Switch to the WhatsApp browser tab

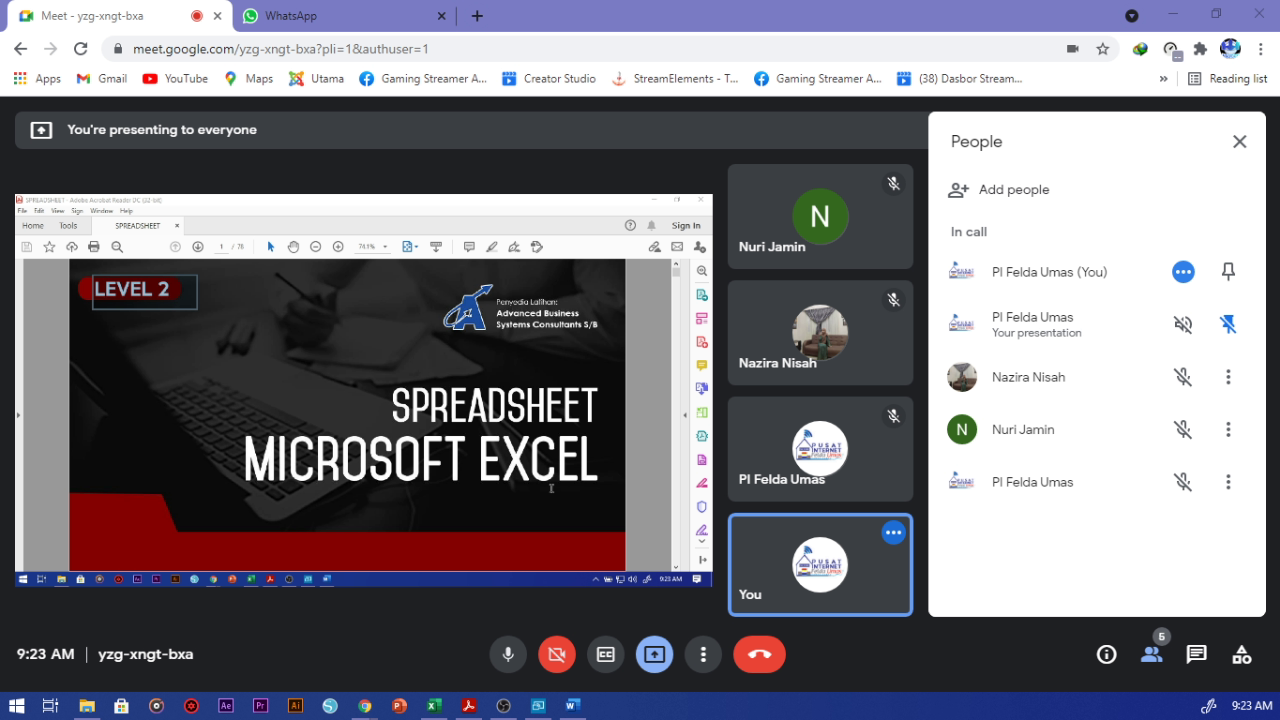(x=340, y=16)
